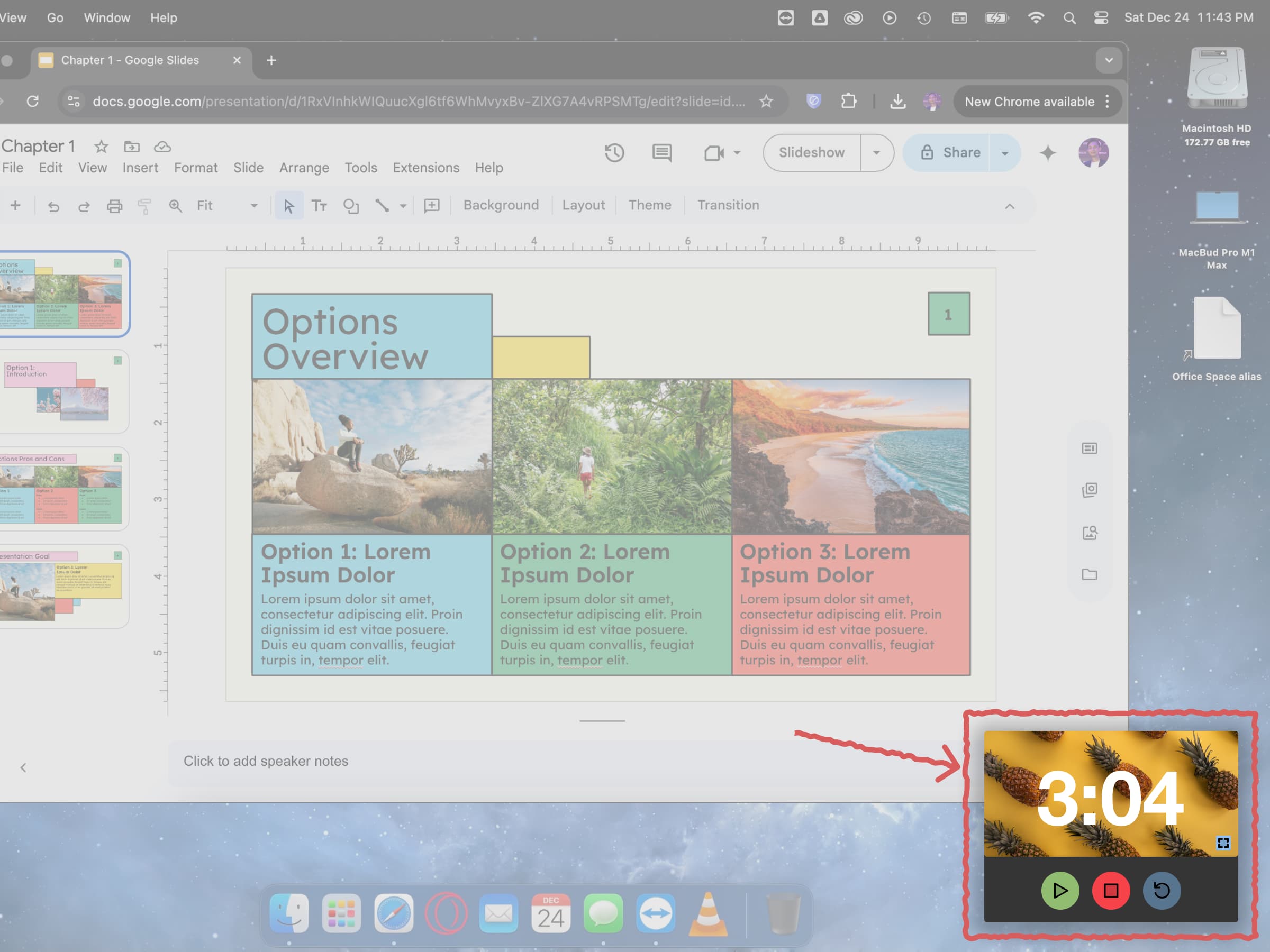Click the Meet camera icon
1270x952 pixels.
click(714, 153)
